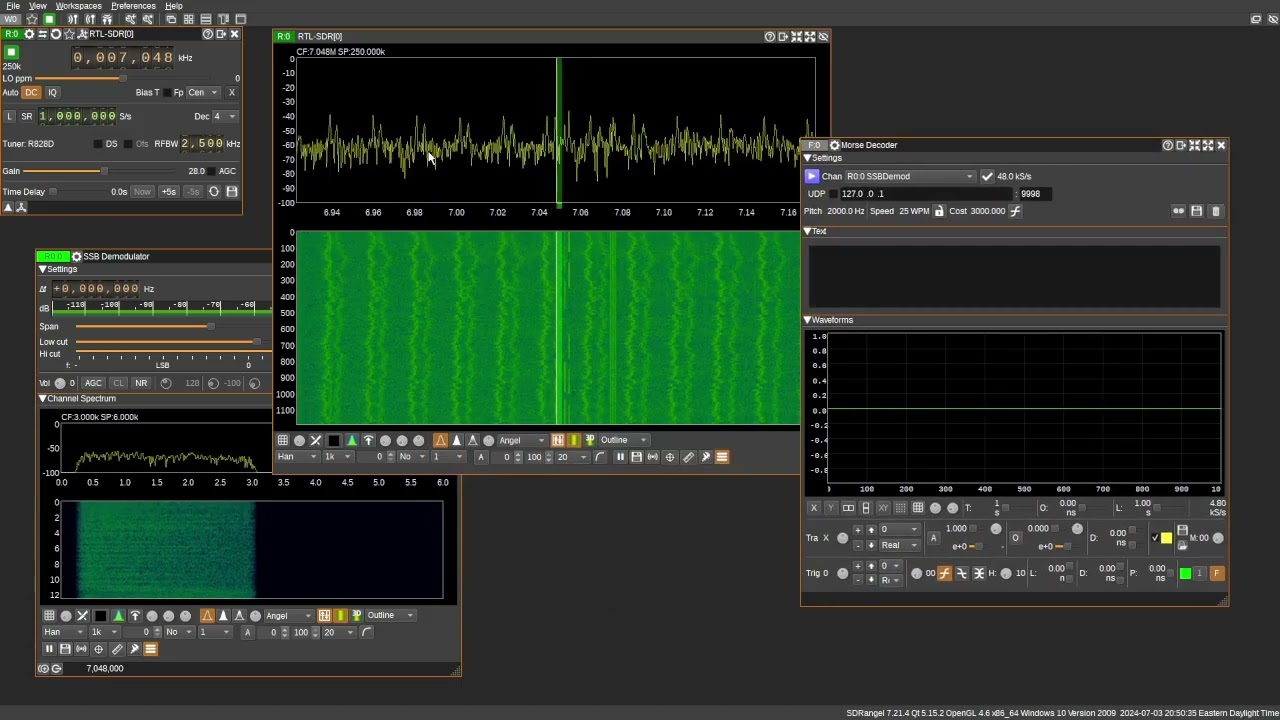Click the spectrum markers crosshair icon
Image resolution: width=1280 pixels, height=720 pixels.
tap(670, 457)
